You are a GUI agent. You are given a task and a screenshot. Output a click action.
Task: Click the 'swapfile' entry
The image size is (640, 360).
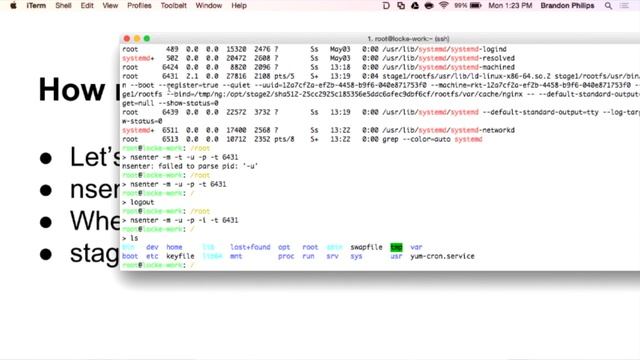(x=367, y=247)
